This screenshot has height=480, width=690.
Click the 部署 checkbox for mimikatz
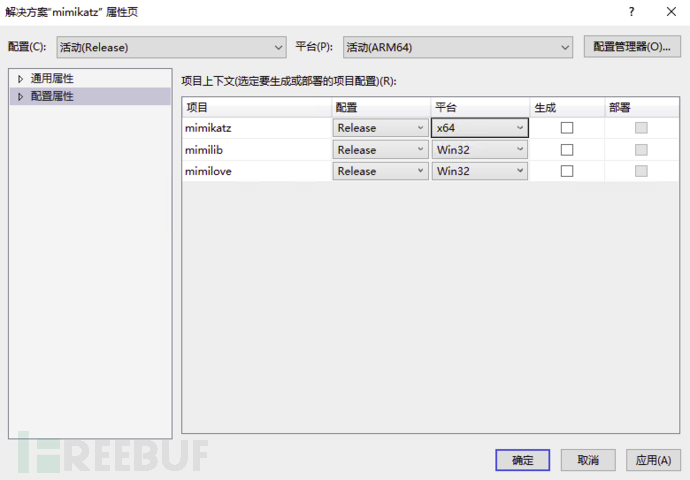(641, 128)
